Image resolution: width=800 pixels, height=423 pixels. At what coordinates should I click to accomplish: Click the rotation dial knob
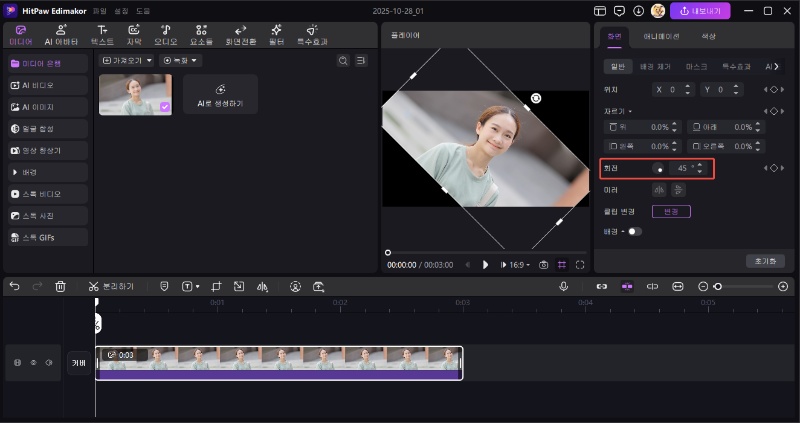(x=658, y=168)
